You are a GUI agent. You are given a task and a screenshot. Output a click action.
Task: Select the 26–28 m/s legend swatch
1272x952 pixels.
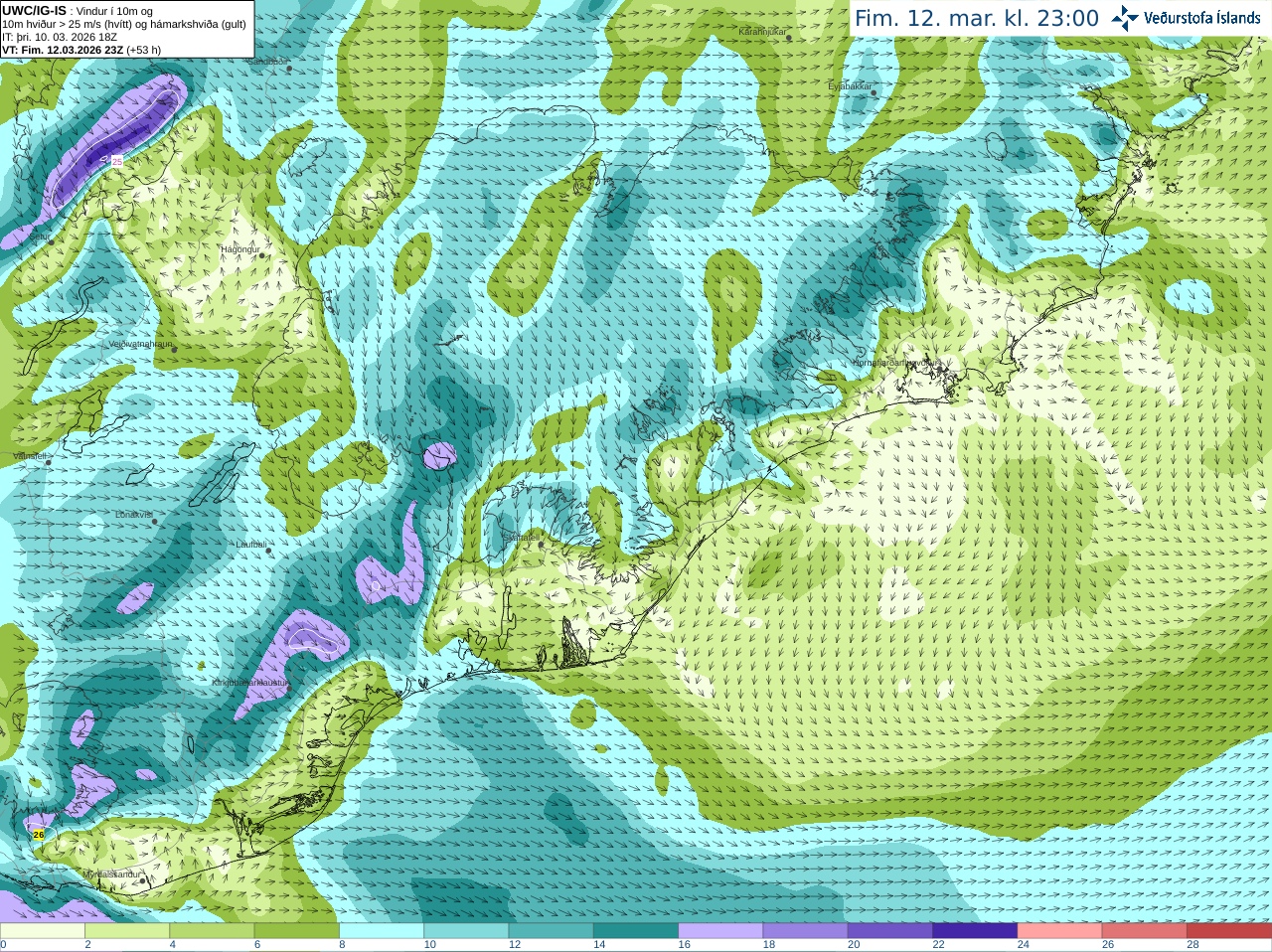point(1145,931)
